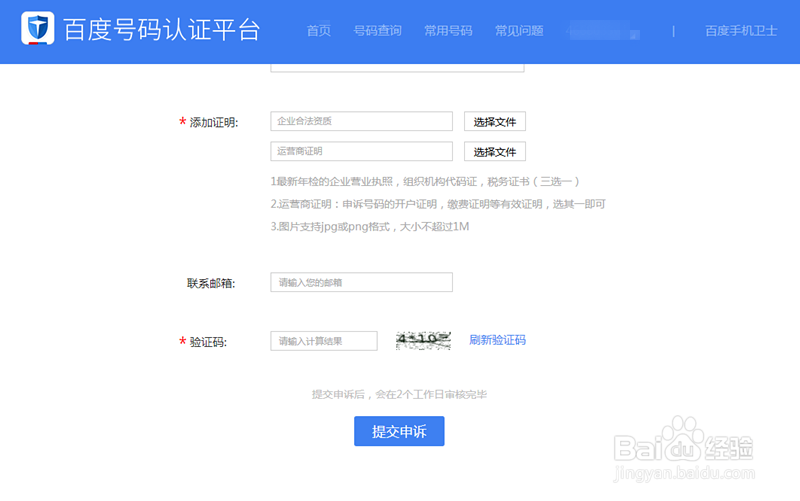
Task: Click instruction line 1 about 企业营业执照
Action: tap(425, 182)
